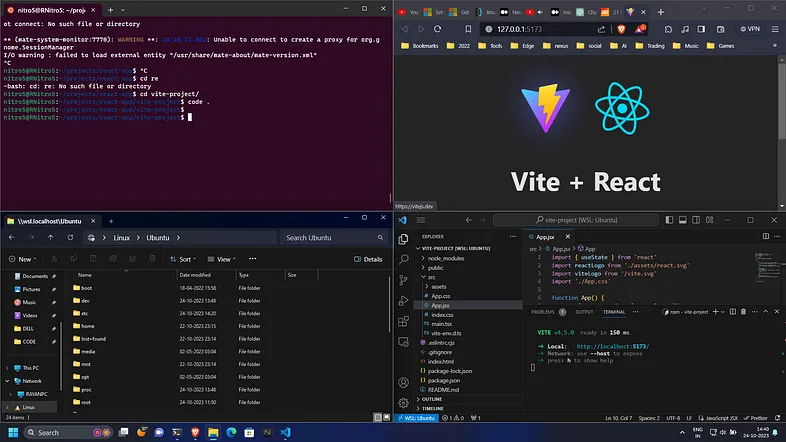
Task: Click WSL: Ubuntu remote status indicator
Action: coord(416,418)
